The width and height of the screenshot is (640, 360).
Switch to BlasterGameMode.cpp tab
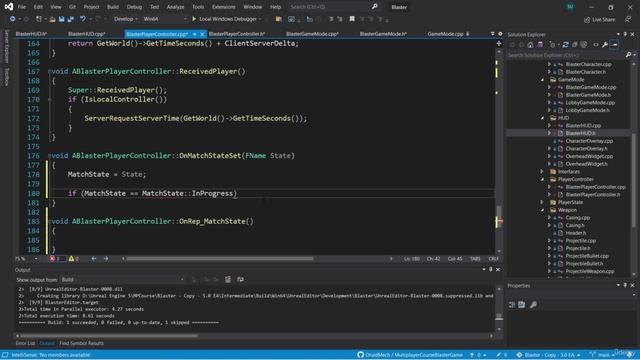tap(312, 34)
